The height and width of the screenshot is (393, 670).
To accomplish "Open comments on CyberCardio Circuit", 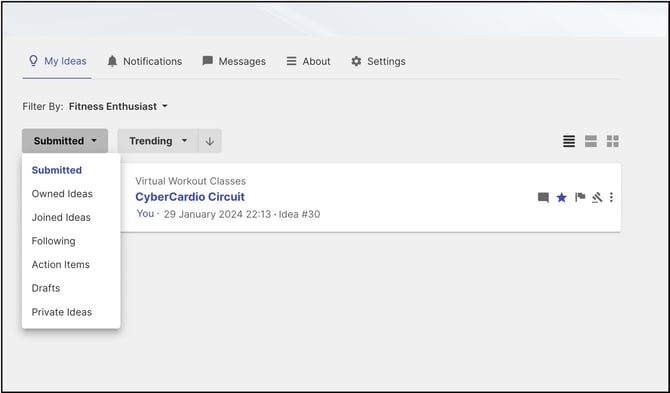I will click(543, 197).
